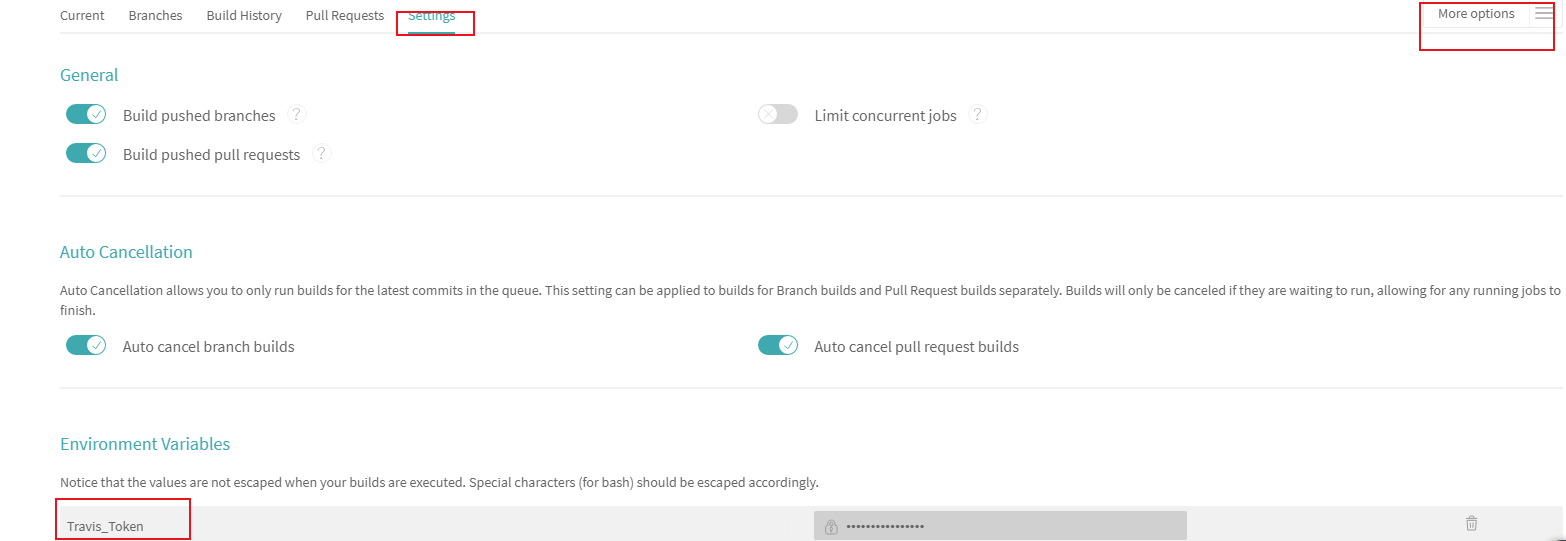Expand the More options dropdown

click(x=1475, y=14)
